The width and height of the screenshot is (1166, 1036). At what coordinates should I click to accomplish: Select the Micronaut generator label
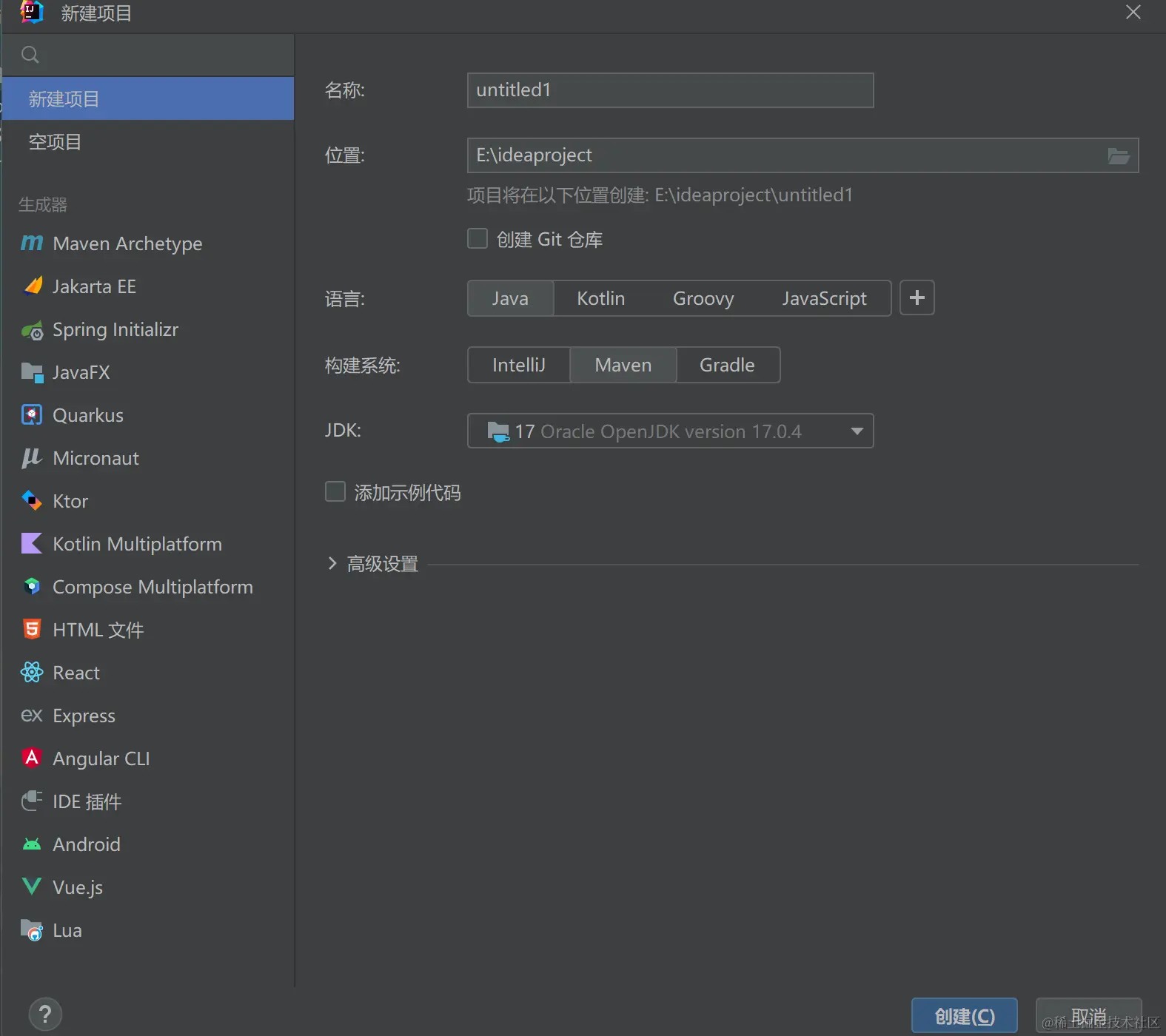(x=96, y=458)
